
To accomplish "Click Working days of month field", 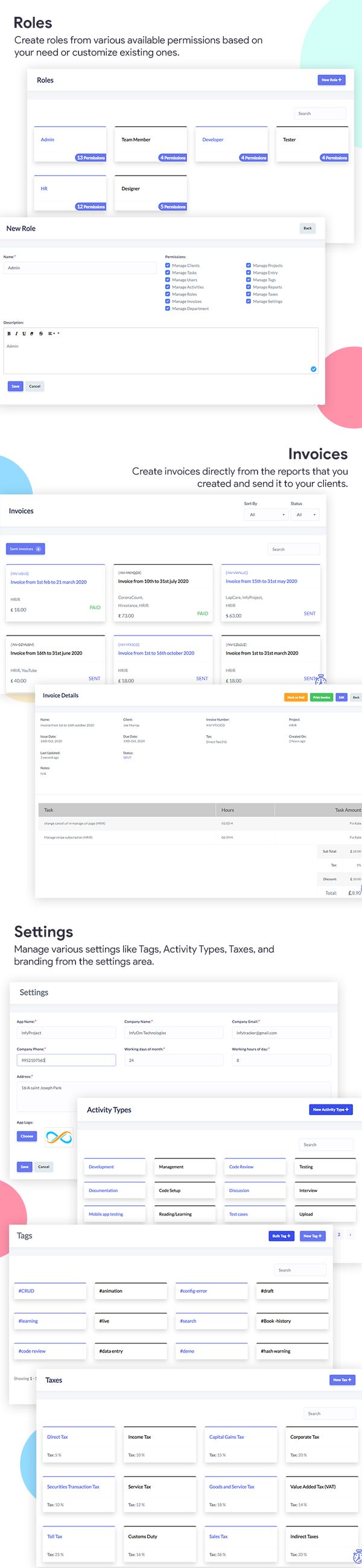I will point(174,1060).
